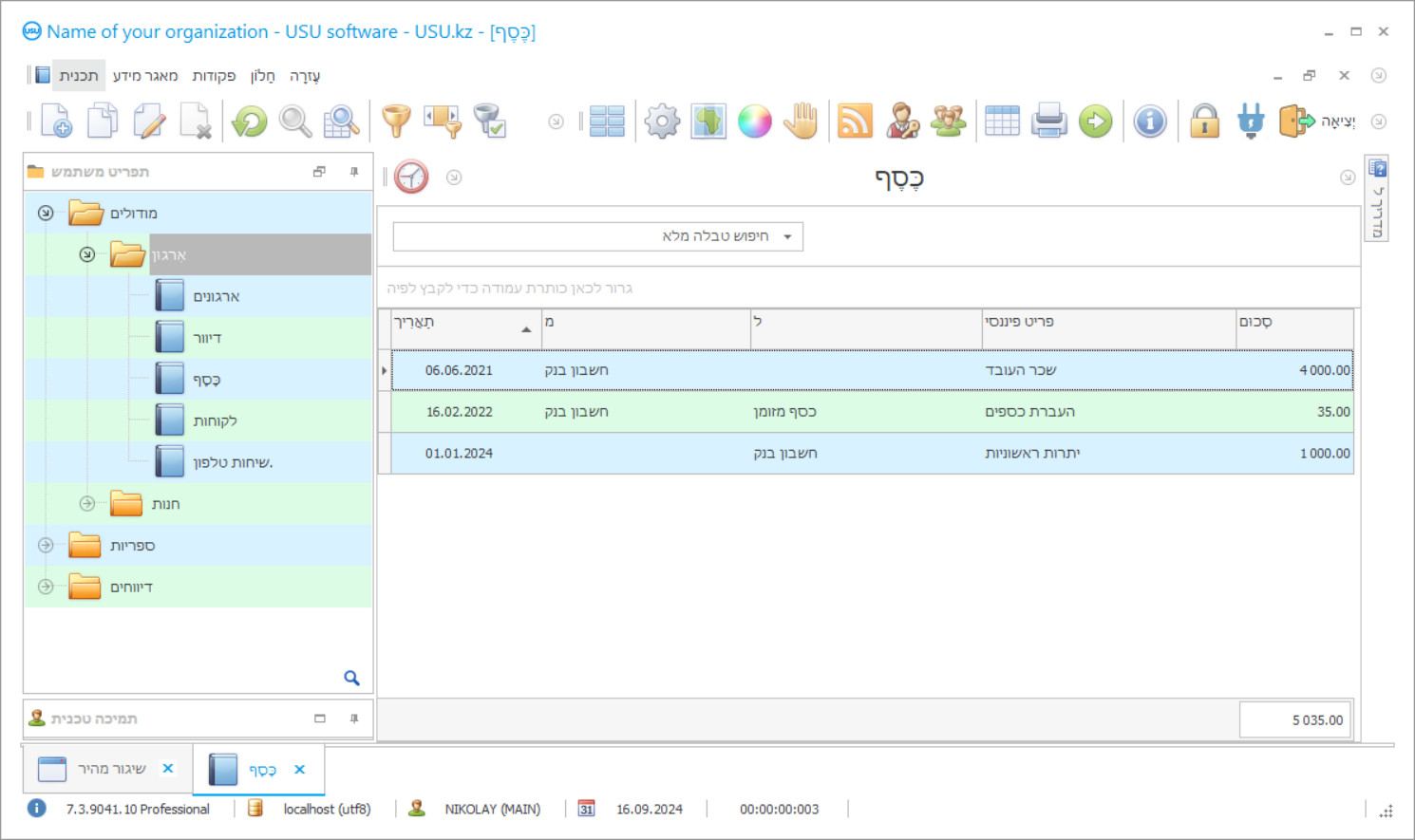1415x840 pixels.
Task: Click the refresh green arrow toolbar icon
Action: [x=250, y=121]
